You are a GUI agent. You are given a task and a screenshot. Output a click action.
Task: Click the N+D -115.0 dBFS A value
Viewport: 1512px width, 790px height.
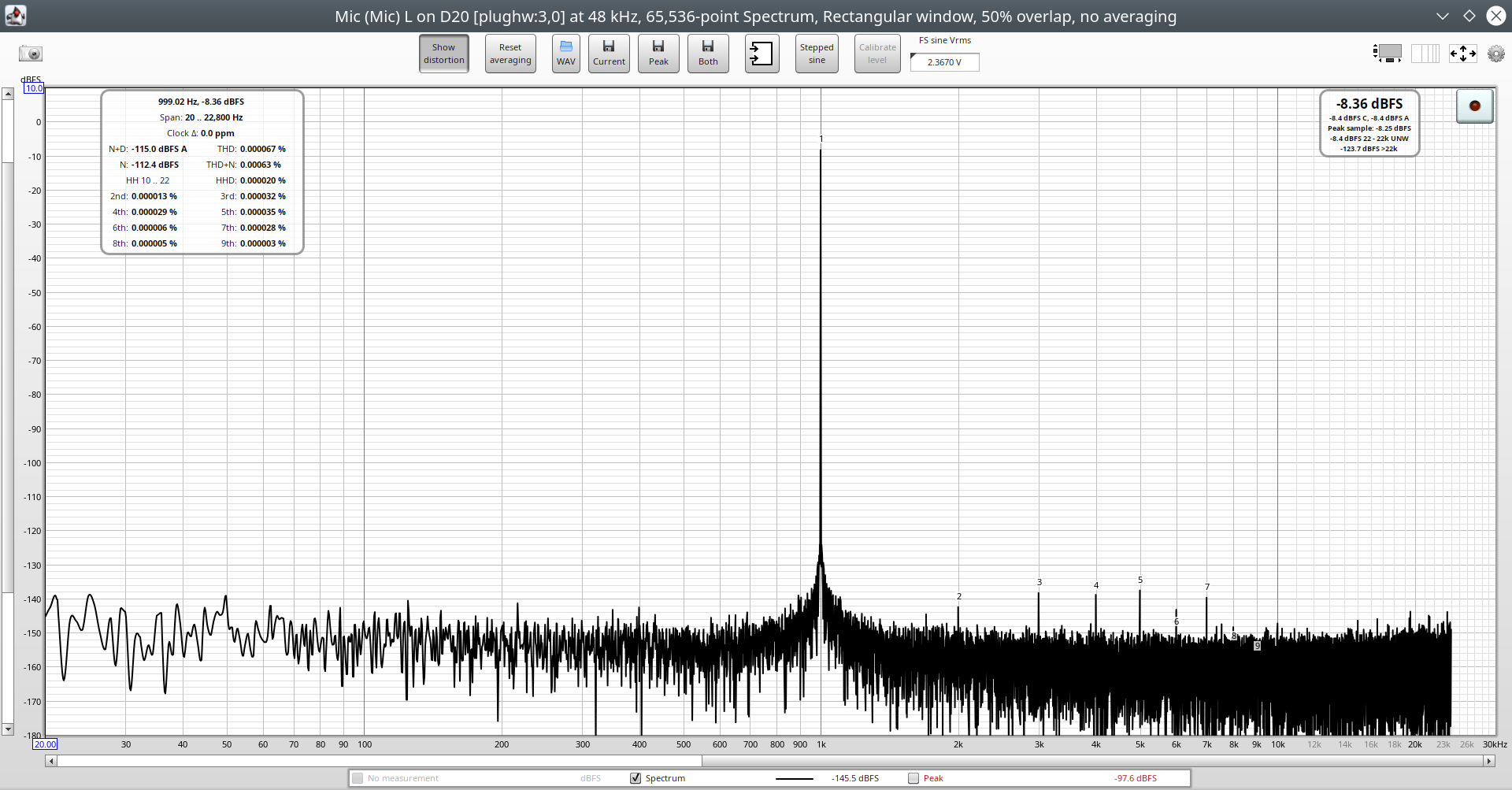(x=159, y=149)
